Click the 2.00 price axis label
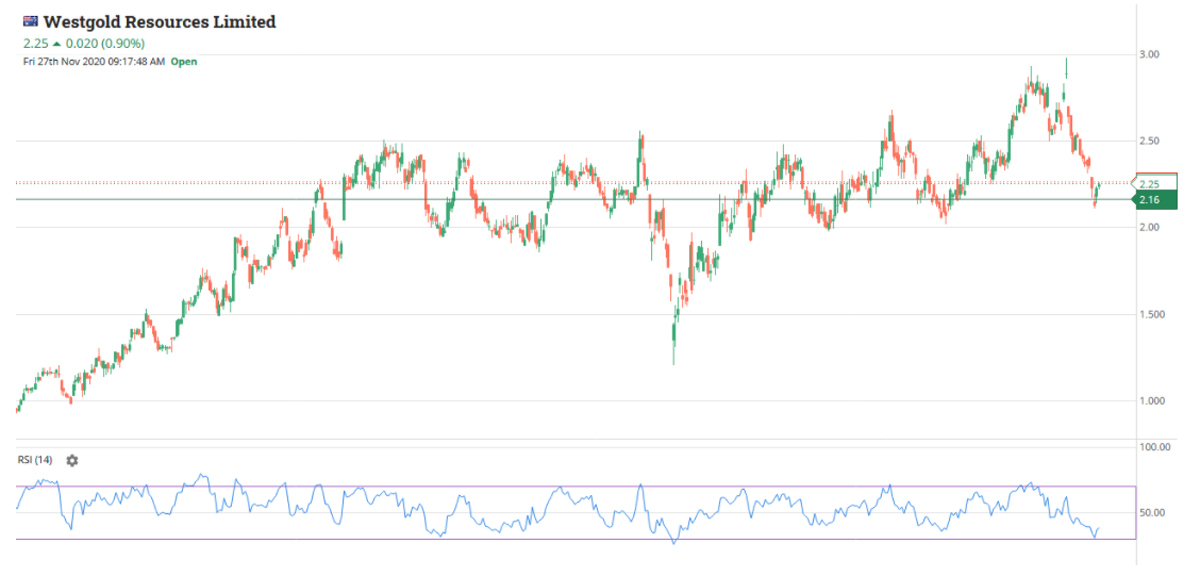The width and height of the screenshot is (1200, 576). [x=1152, y=228]
